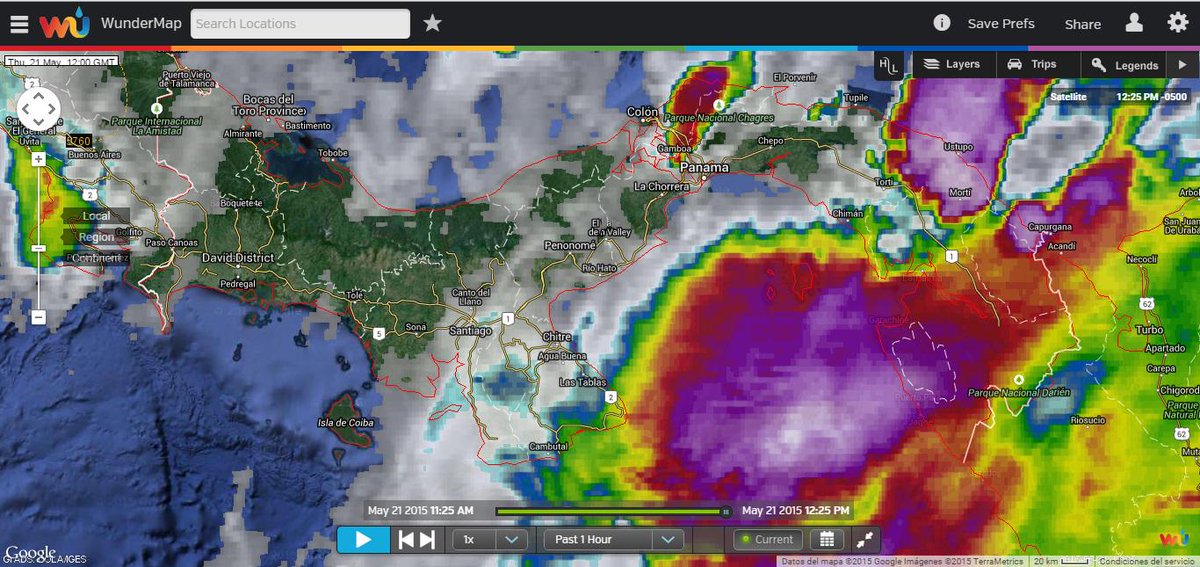Click the La Chorrera label
Image resolution: width=1200 pixels, height=567 pixels.
click(662, 187)
